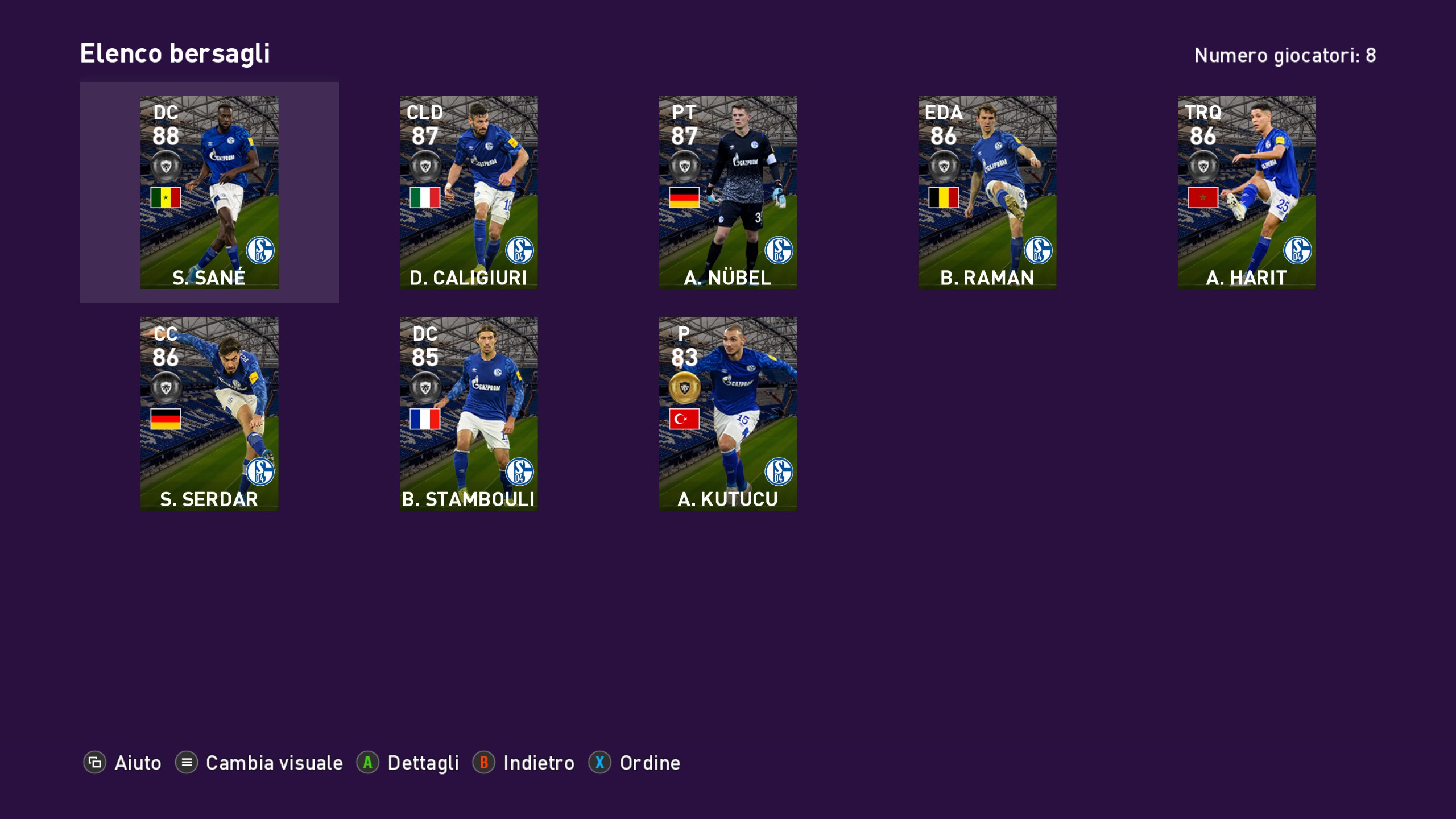Screen dimensions: 1456x819
Task: Click the green A button icon
Action: pos(368,763)
